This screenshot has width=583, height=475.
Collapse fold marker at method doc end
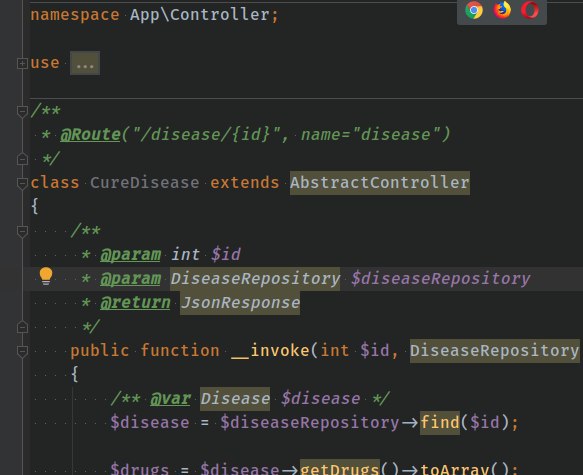point(22,327)
